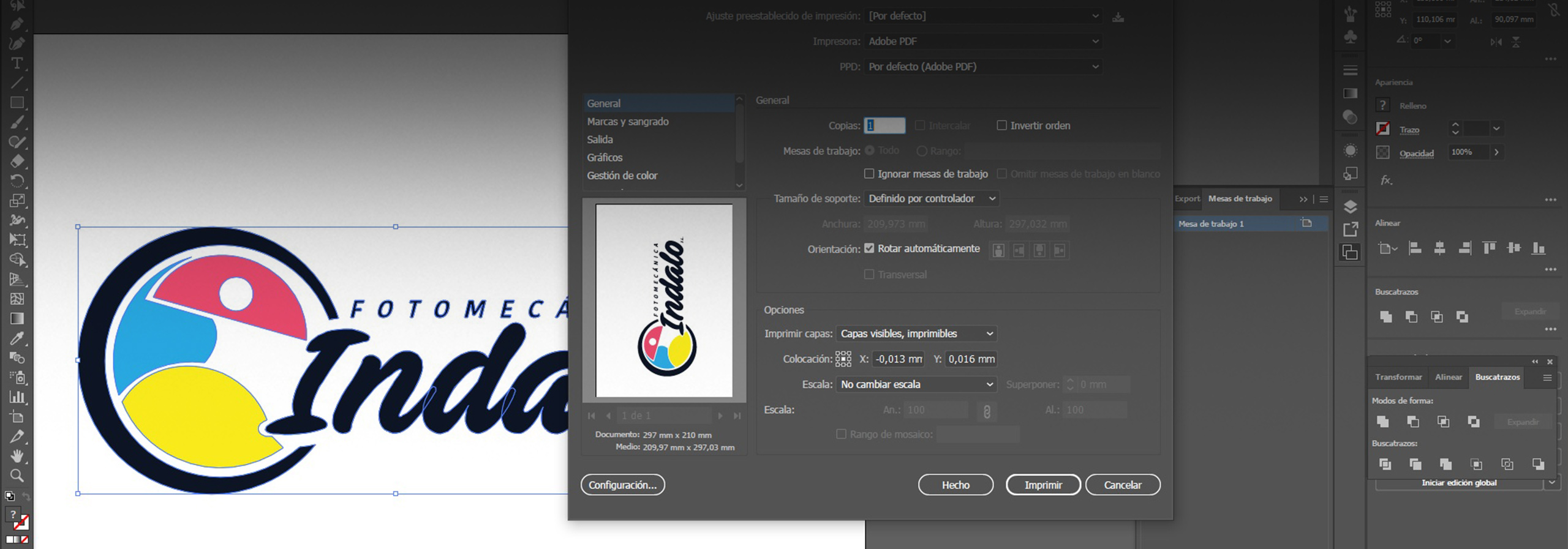The width and height of the screenshot is (1568, 549).
Task: Click the Imprimir button
Action: [1042, 485]
